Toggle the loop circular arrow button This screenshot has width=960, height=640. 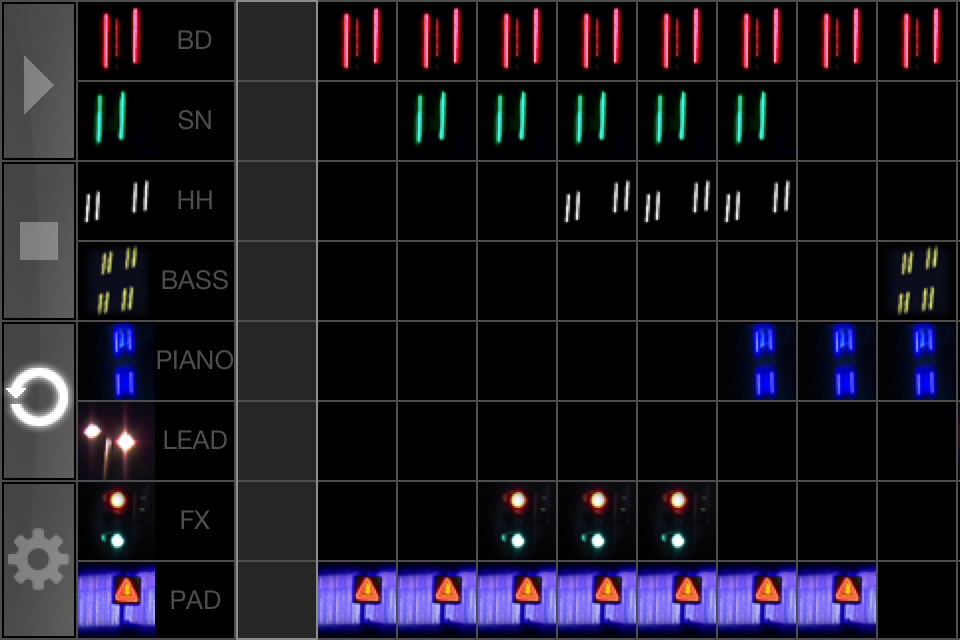click(39, 399)
